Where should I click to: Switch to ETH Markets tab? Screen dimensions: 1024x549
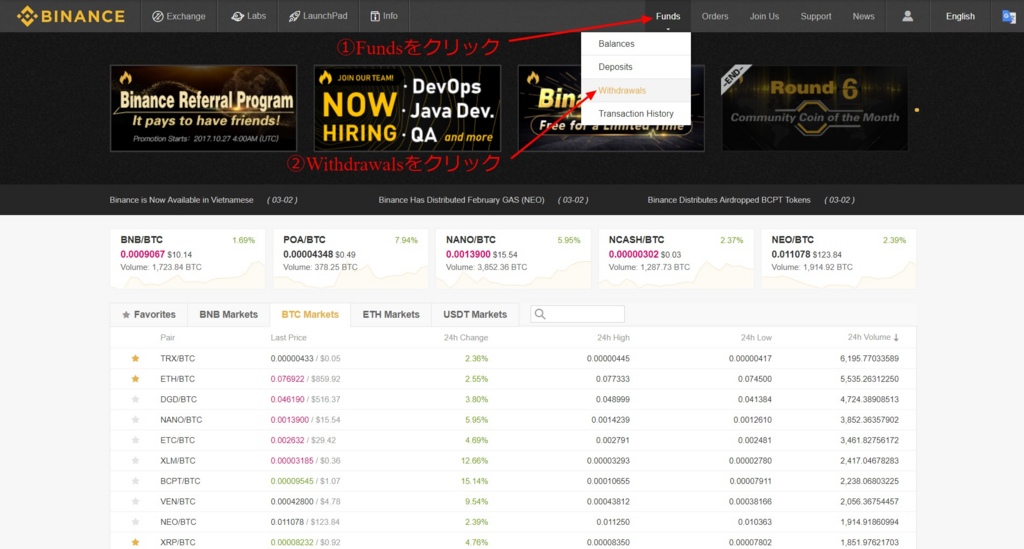pyautogui.click(x=391, y=315)
